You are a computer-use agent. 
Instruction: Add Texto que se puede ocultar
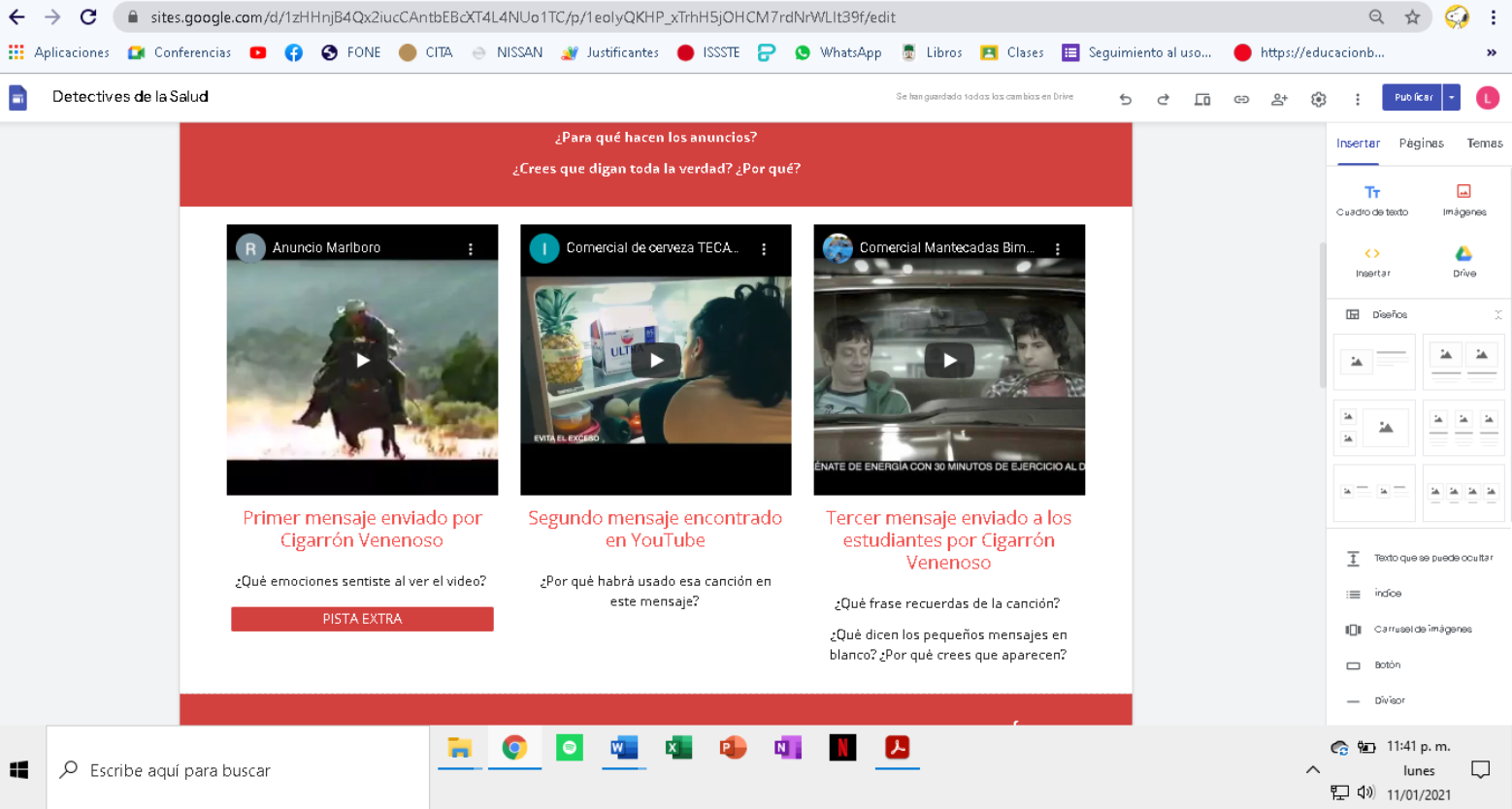[1419, 558]
